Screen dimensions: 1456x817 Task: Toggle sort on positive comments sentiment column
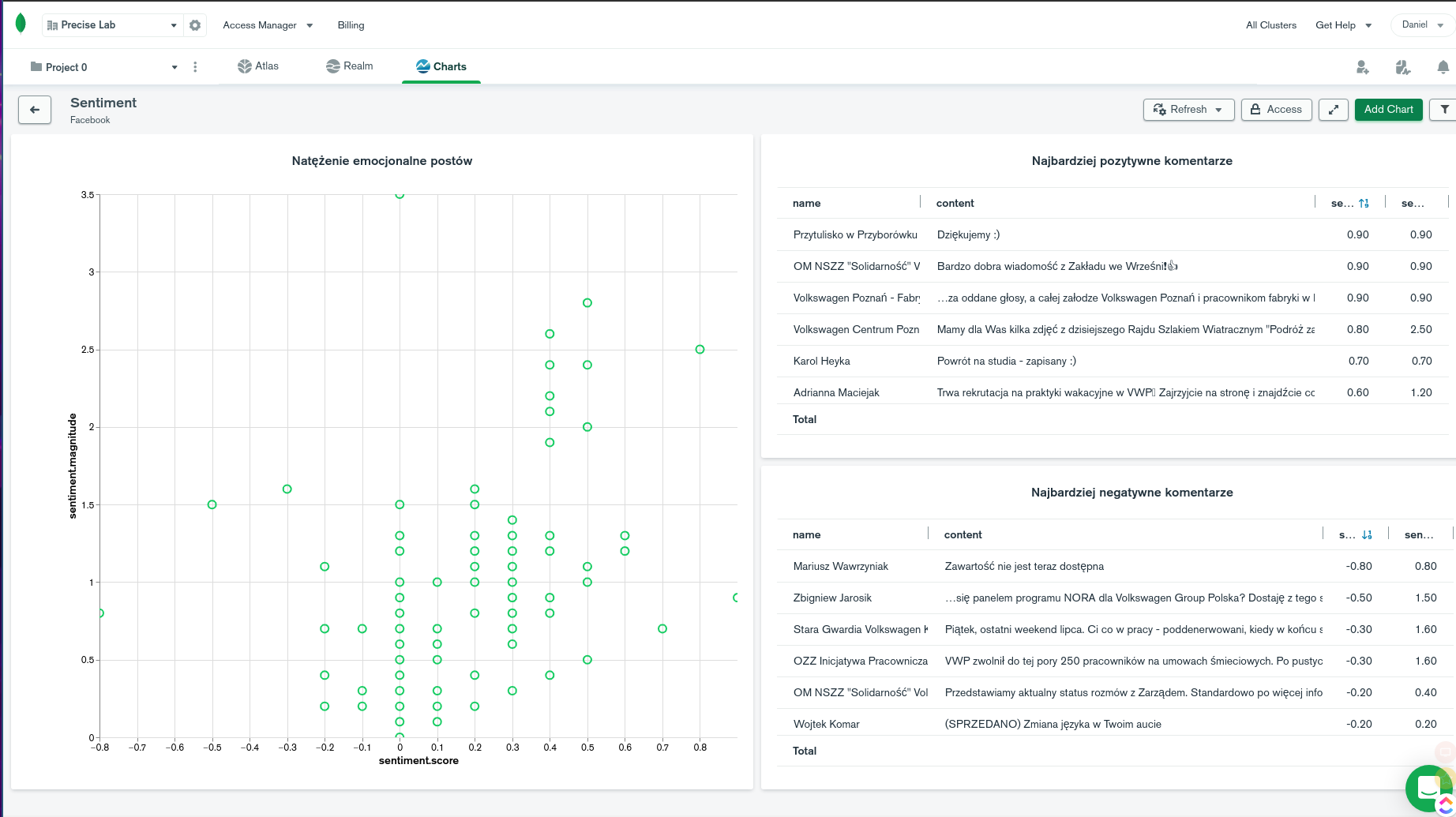coord(1364,204)
